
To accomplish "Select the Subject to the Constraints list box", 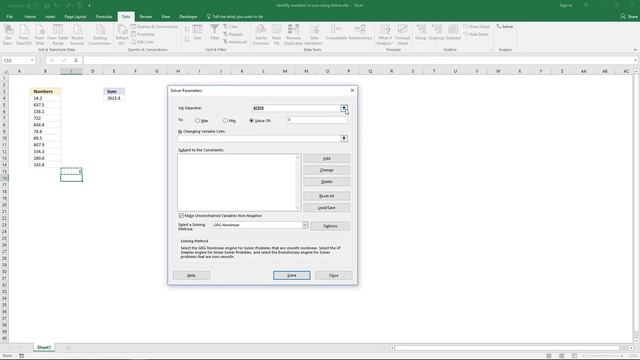I will click(x=239, y=182).
